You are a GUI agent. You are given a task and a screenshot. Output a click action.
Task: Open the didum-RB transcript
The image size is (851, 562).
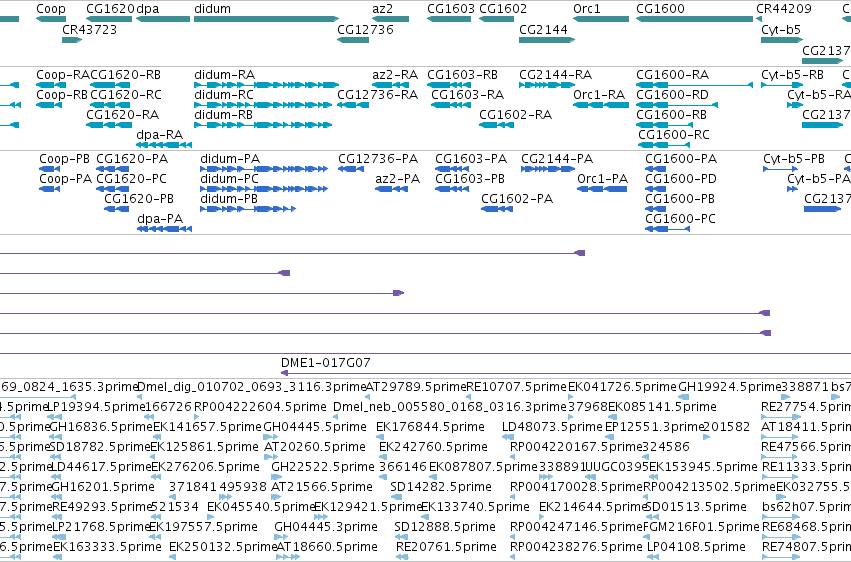[x=263, y=125]
